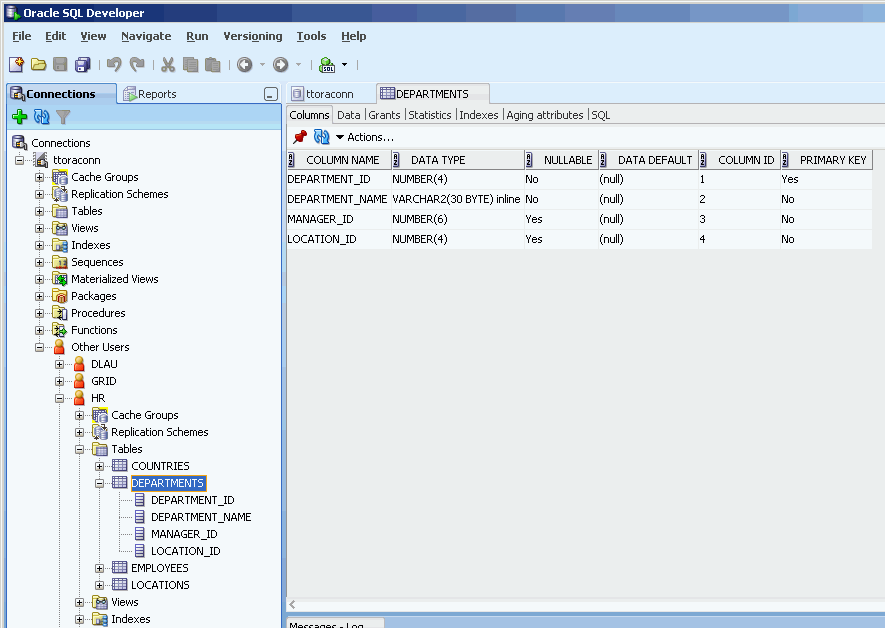
Task: Sort by the DATA TYPE sort icon
Action: [x=396, y=160]
